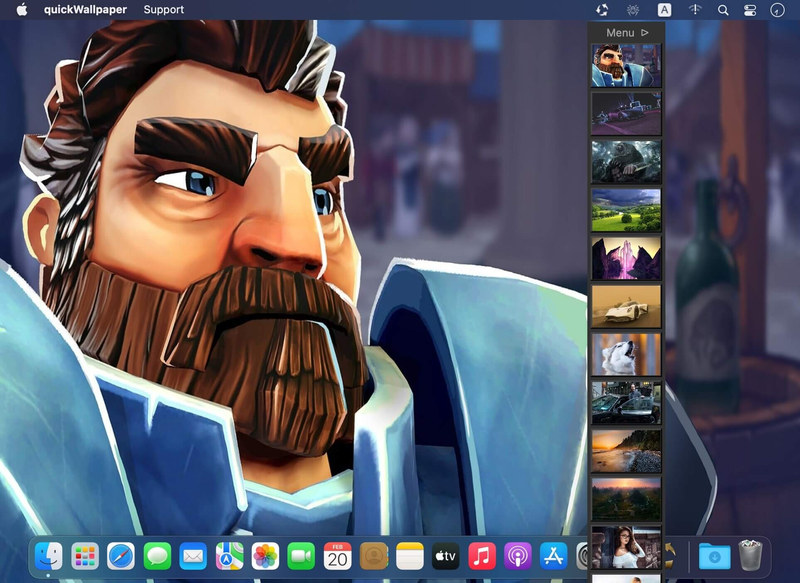This screenshot has width=800, height=583.
Task: Open the Downloads folder in Dock
Action: [x=714, y=556]
